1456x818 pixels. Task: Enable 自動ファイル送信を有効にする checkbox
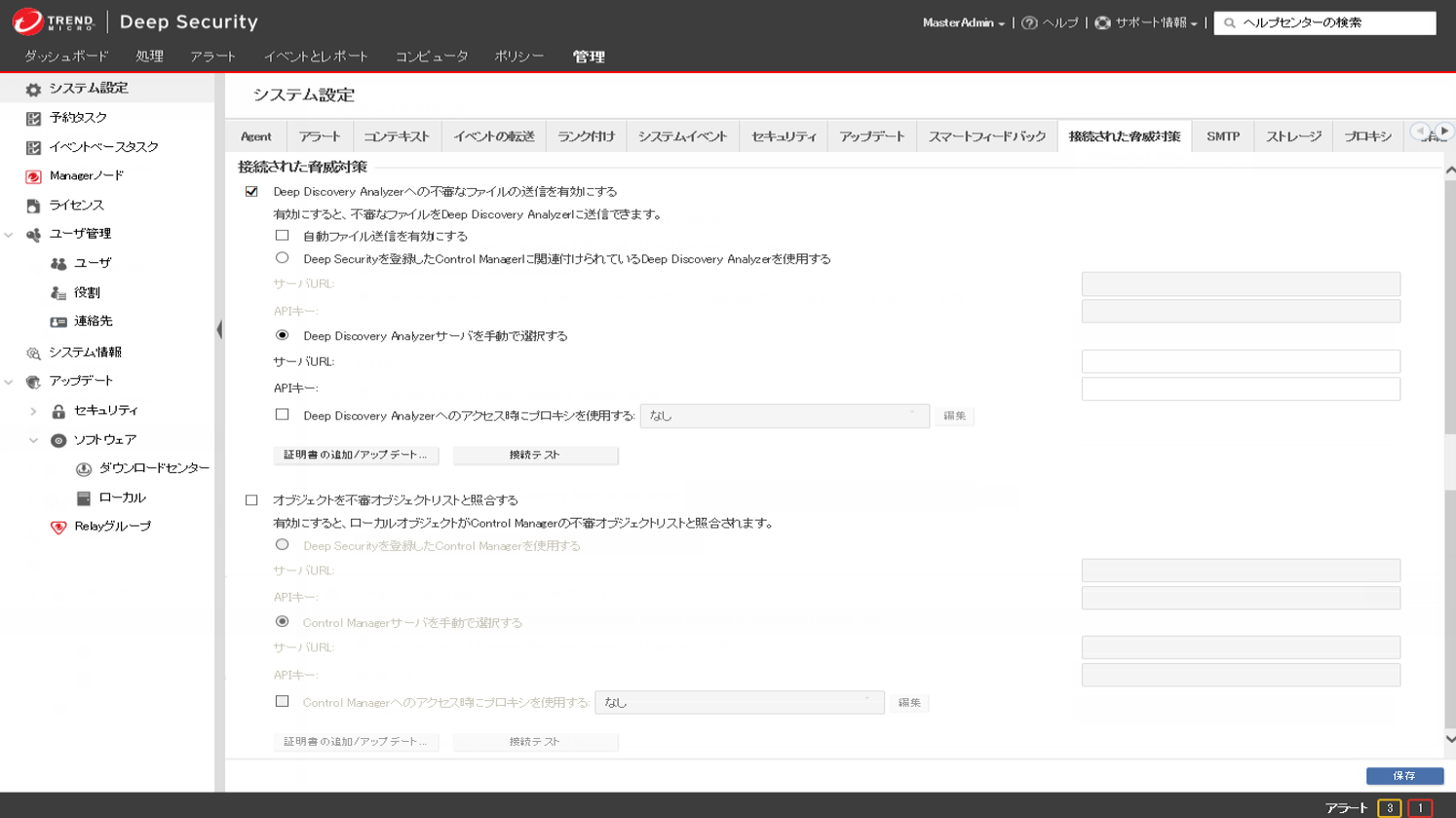(282, 236)
